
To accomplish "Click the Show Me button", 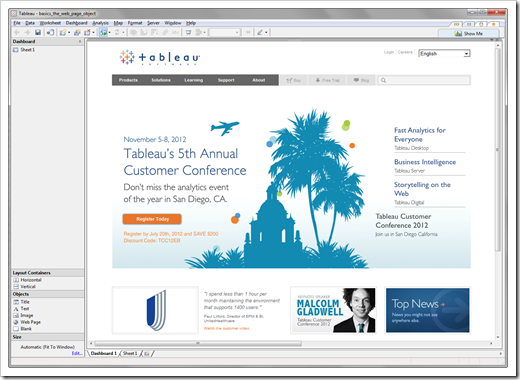I will (469, 33).
